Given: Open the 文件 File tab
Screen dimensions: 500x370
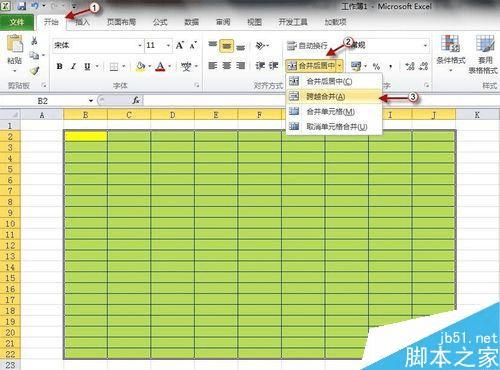Looking at the screenshot, I should (x=17, y=22).
